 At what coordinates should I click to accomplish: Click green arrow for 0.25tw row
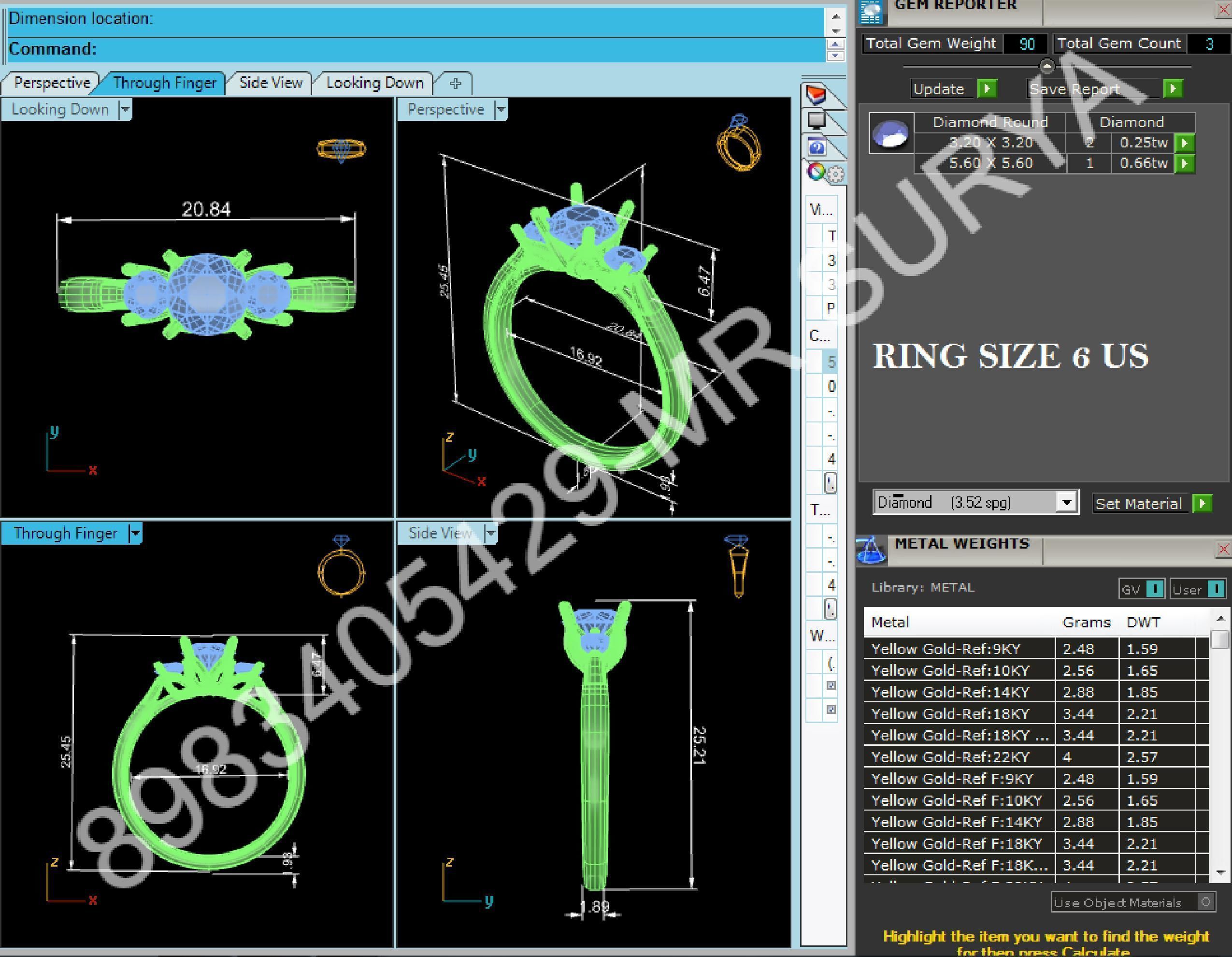(x=1185, y=143)
